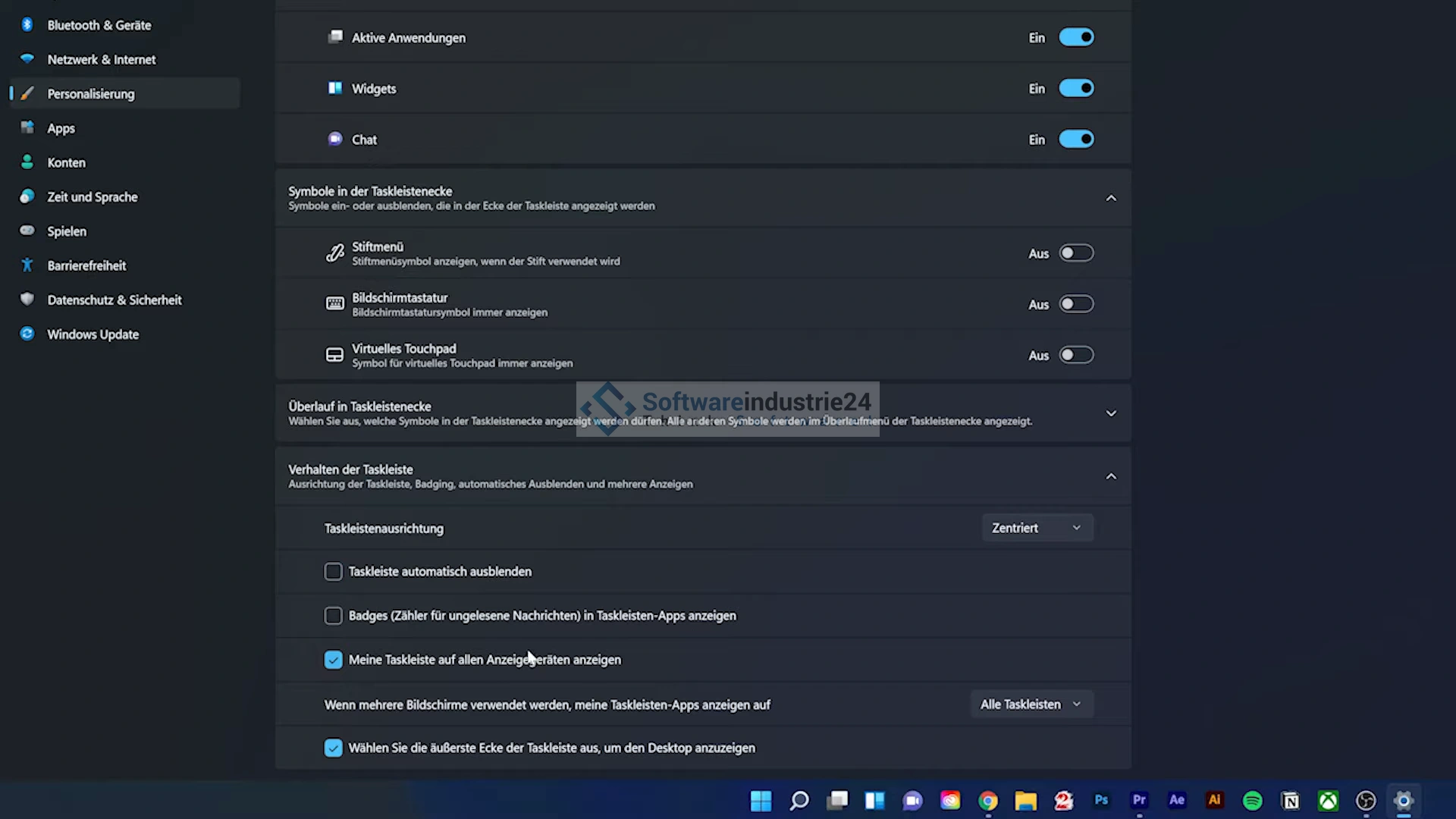Open Notion from the taskbar
Image resolution: width=1456 pixels, height=819 pixels.
click(x=1290, y=801)
